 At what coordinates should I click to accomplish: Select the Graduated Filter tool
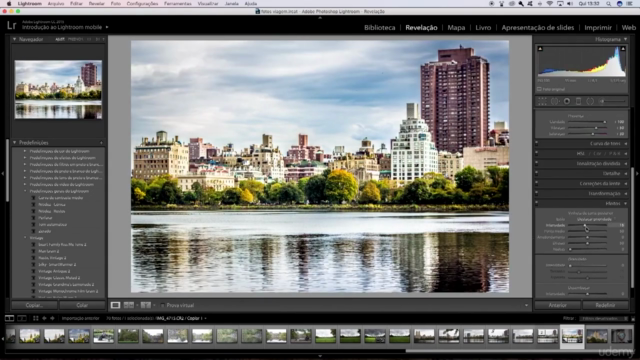pos(578,101)
